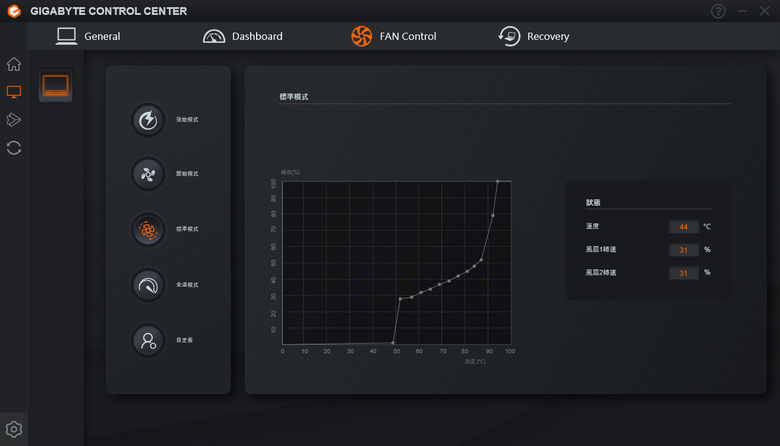
Task: Select the orange laptop device thumbnail
Action: (x=56, y=86)
